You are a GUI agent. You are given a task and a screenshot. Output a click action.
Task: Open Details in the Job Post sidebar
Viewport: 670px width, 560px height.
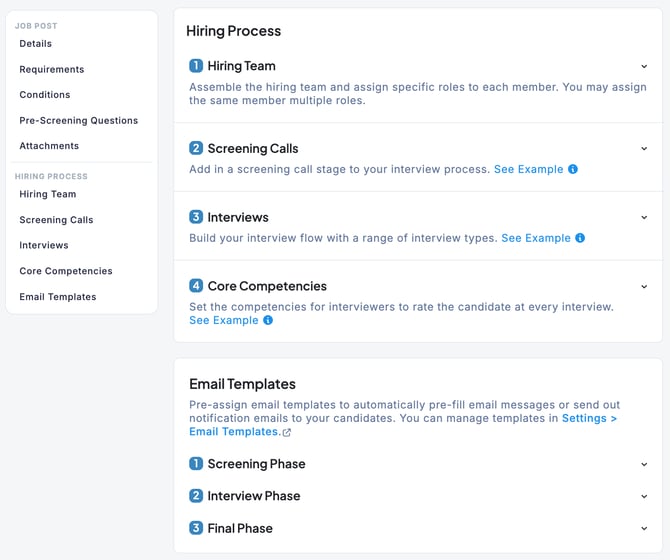[x=36, y=44]
